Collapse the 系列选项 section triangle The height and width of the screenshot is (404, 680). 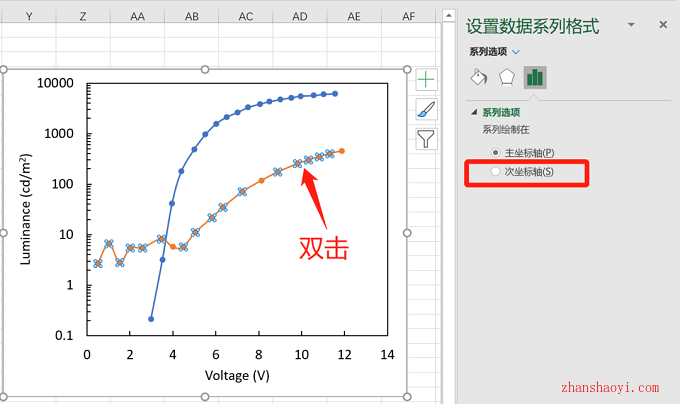(x=474, y=112)
